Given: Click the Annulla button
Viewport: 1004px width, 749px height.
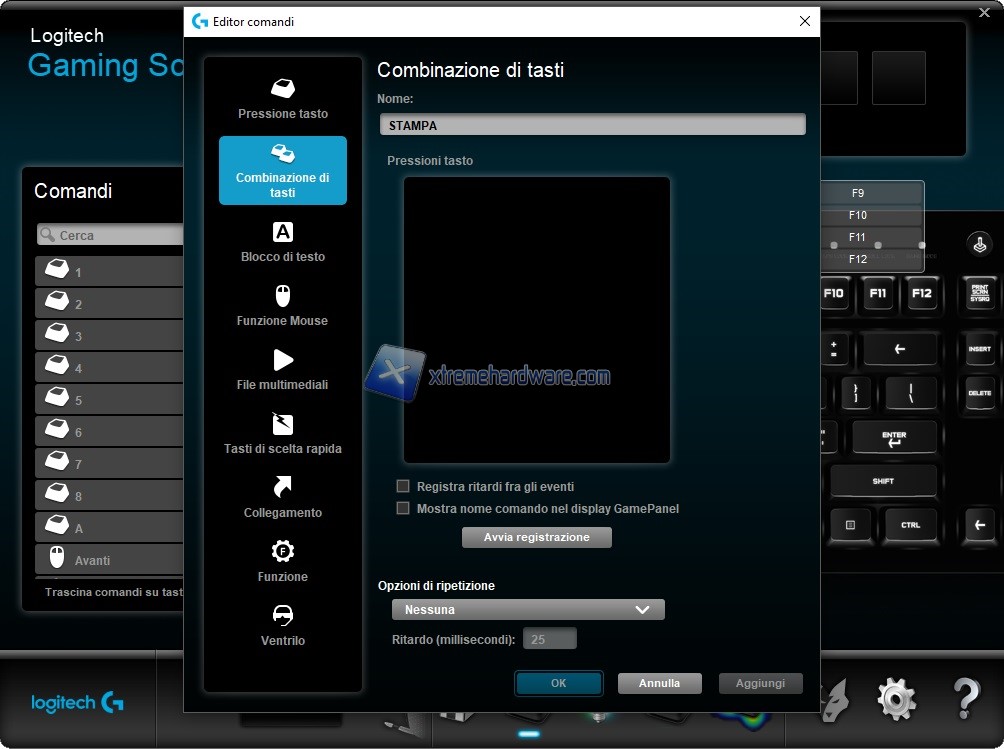Looking at the screenshot, I should coord(660,684).
